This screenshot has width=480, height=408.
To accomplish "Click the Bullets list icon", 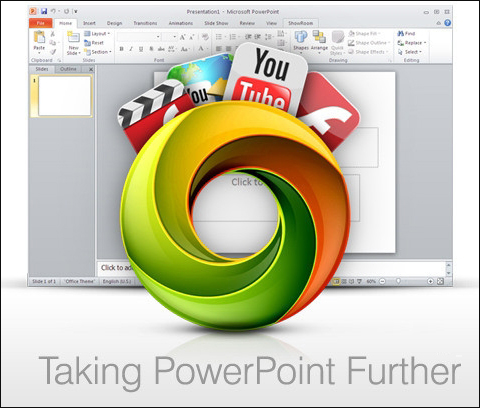I will point(219,37).
